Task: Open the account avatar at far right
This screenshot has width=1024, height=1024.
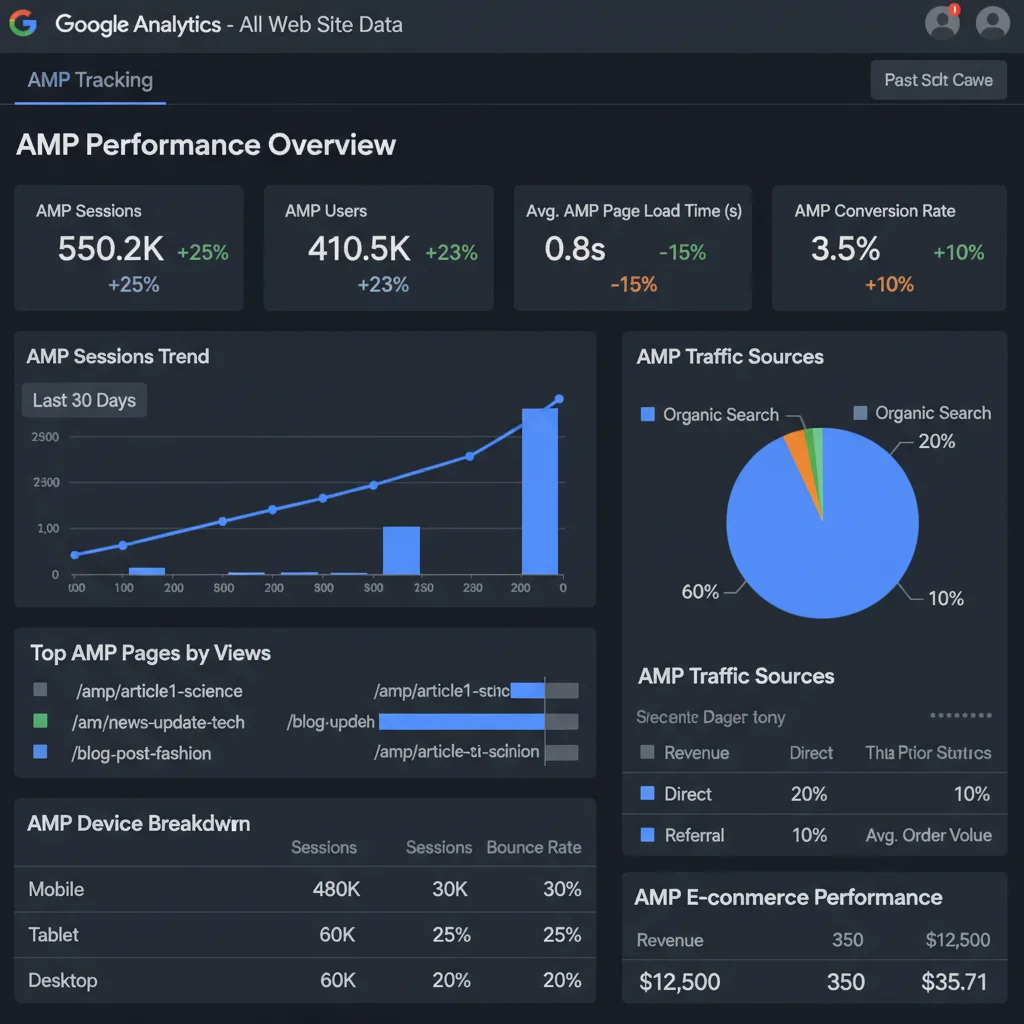Action: (993, 22)
